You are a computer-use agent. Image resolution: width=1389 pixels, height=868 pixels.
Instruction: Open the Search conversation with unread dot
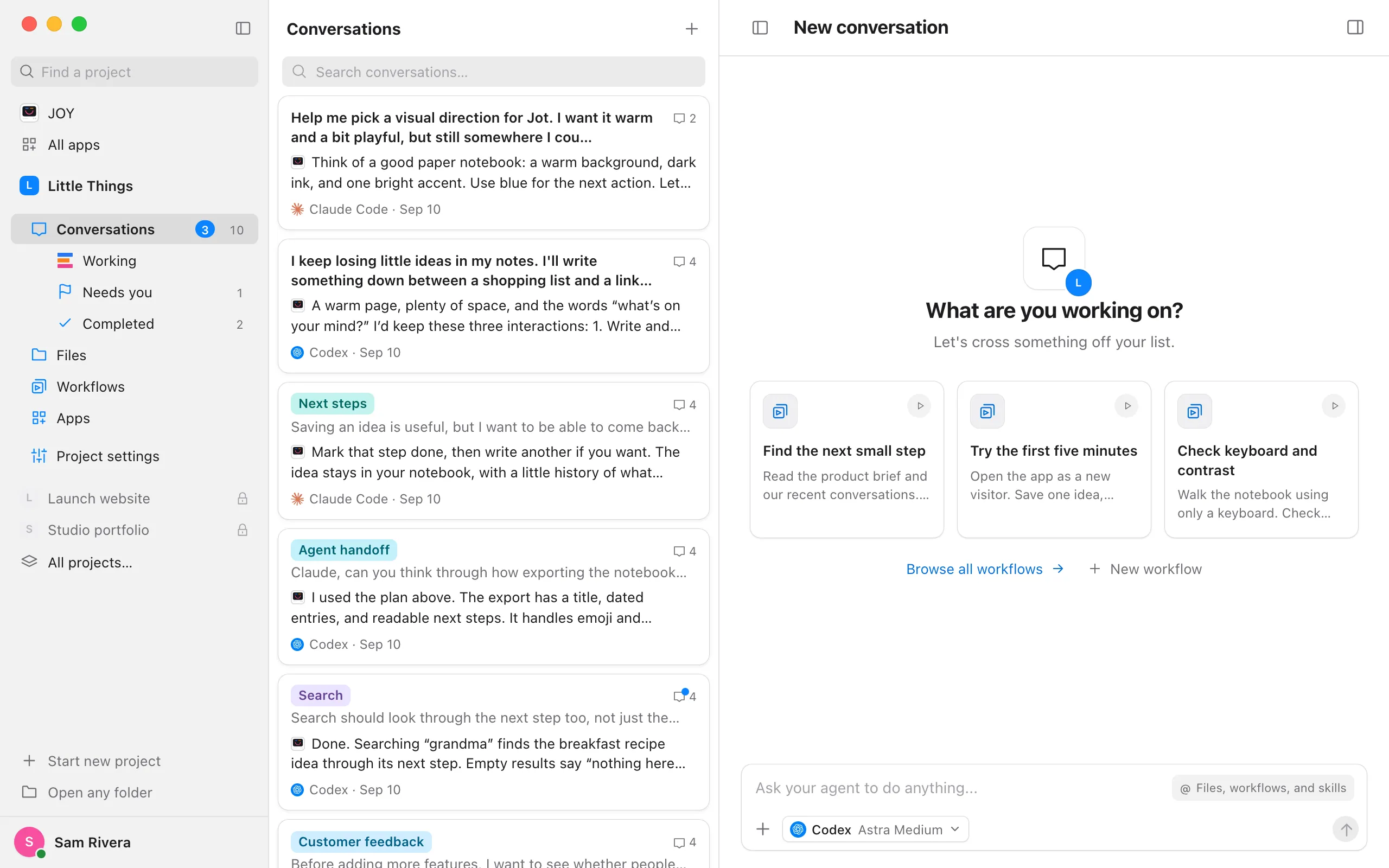coord(493,742)
